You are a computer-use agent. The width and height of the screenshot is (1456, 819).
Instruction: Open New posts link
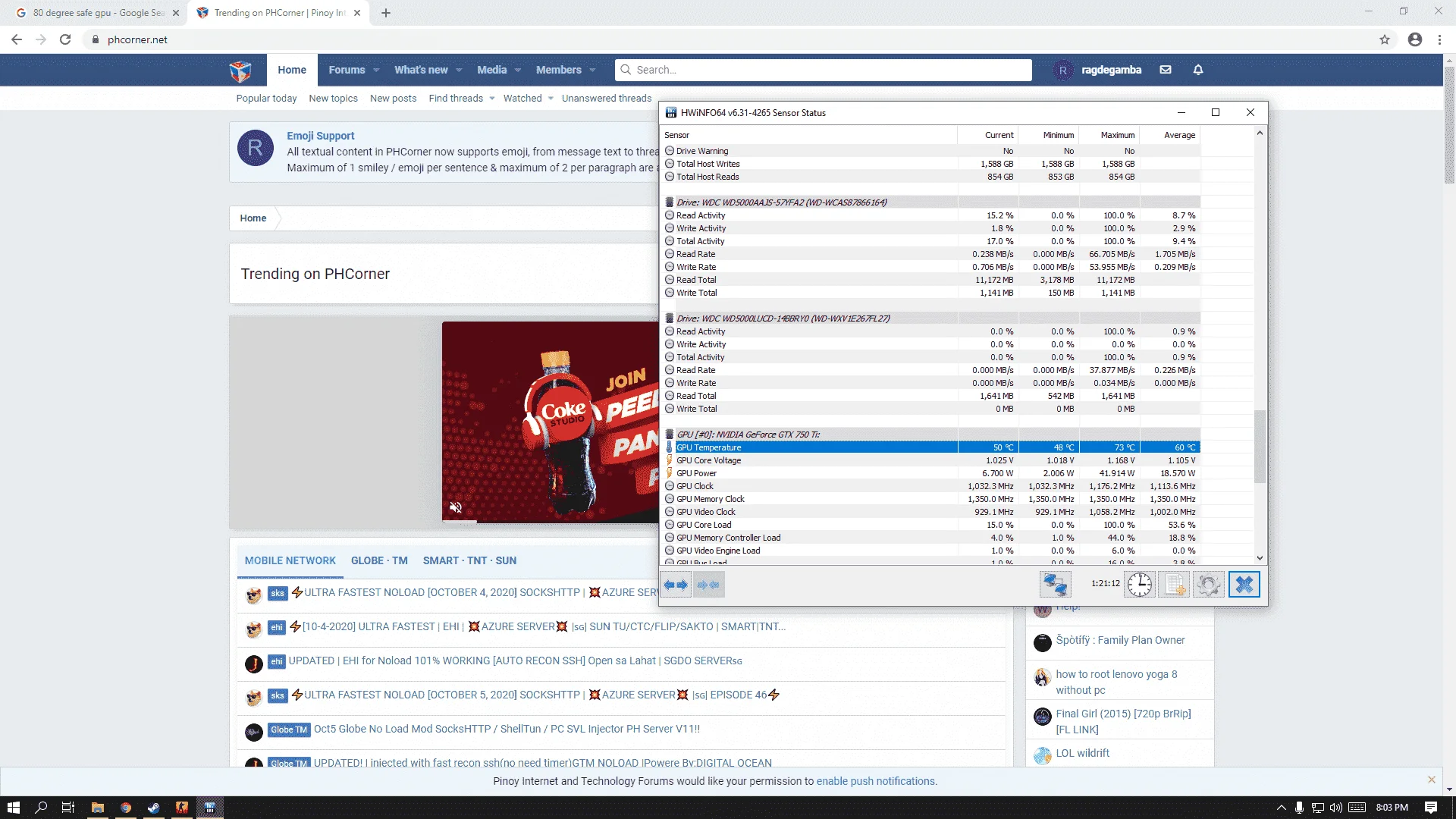[393, 99]
